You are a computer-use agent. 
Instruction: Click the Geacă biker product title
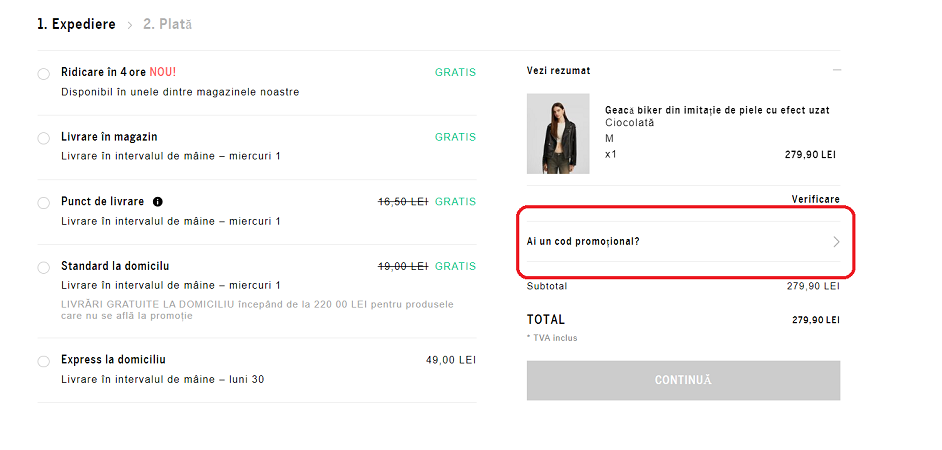click(x=716, y=110)
